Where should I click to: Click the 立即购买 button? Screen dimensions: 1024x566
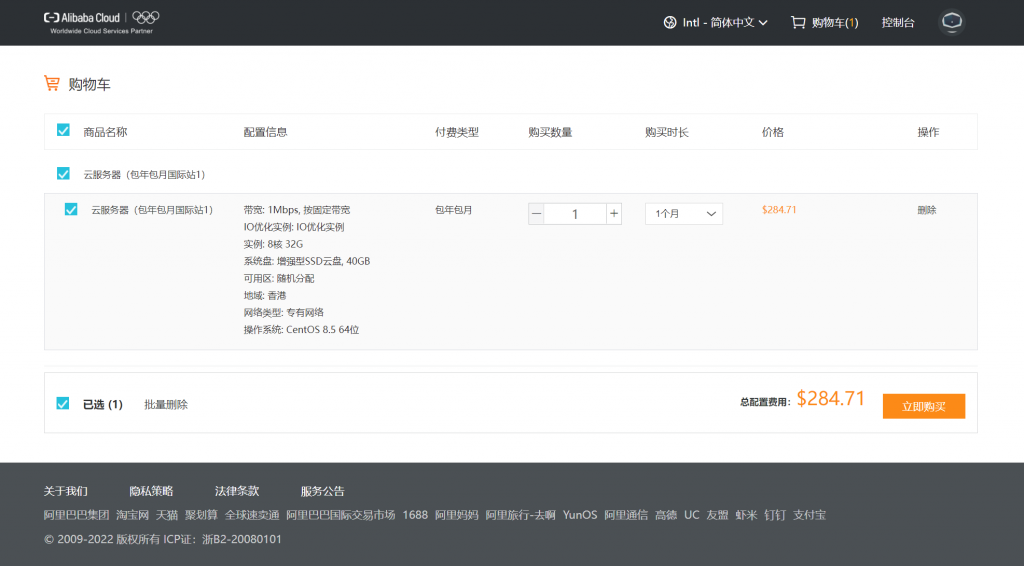(x=923, y=406)
